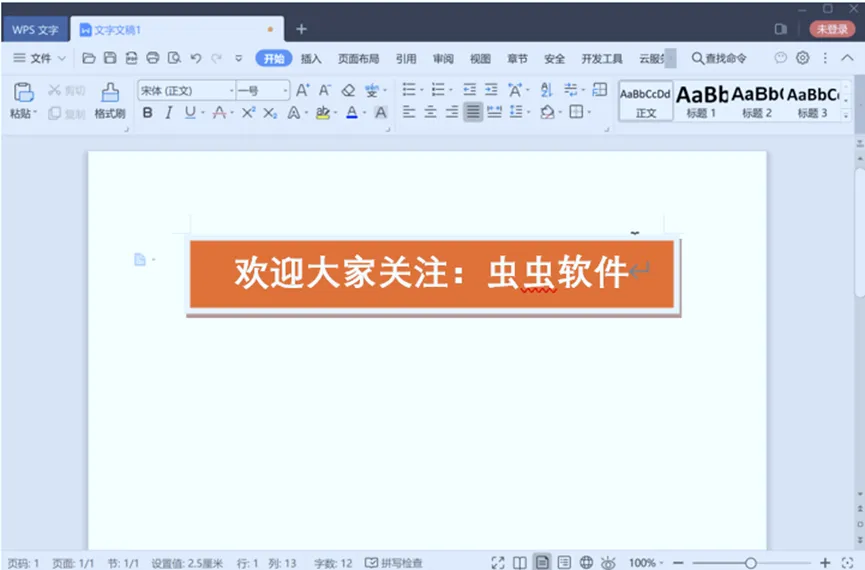Toggle Bold formatting
Screen dimensions: 865x570
[147, 113]
